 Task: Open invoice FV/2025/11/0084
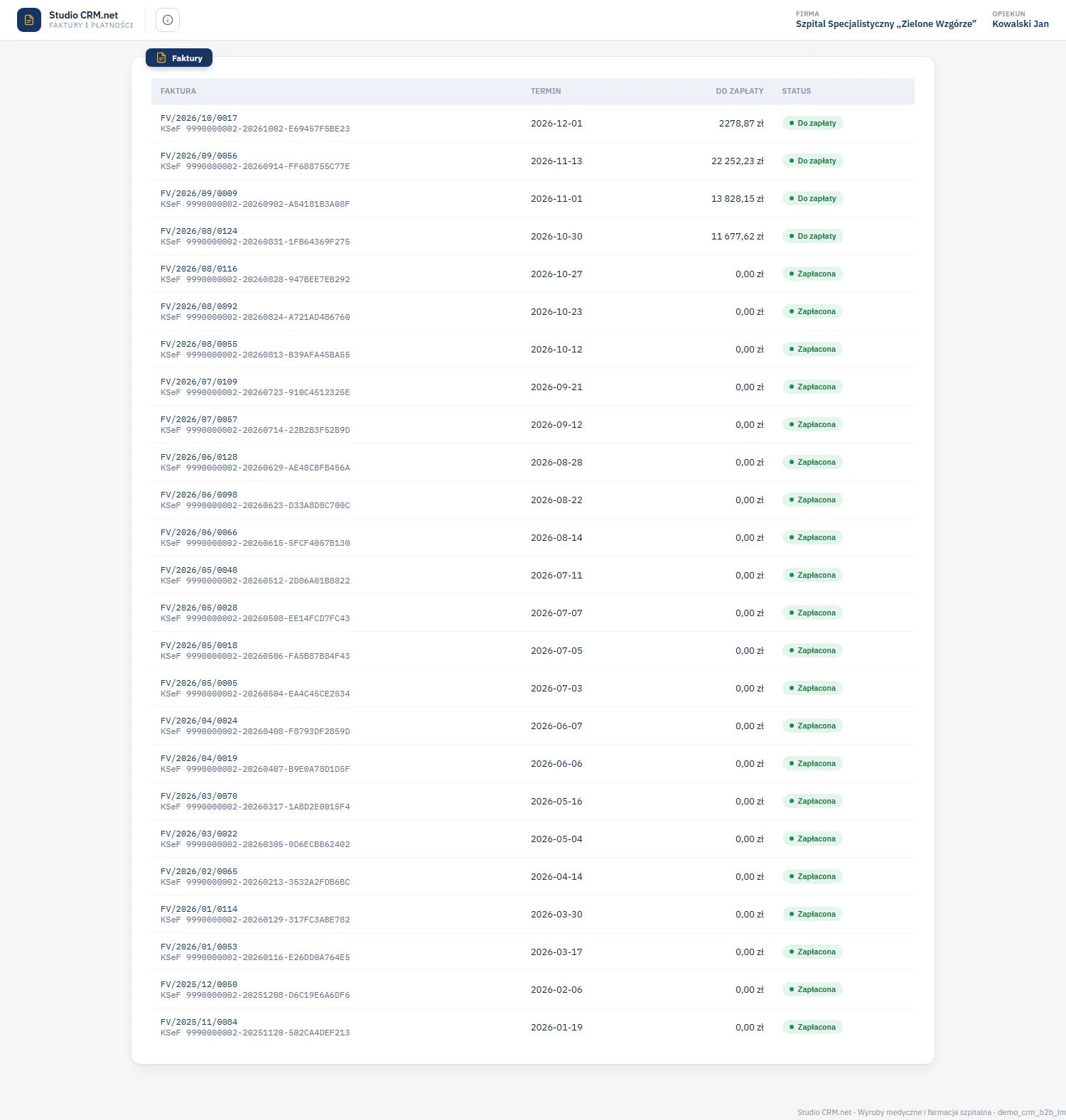coord(199,1022)
